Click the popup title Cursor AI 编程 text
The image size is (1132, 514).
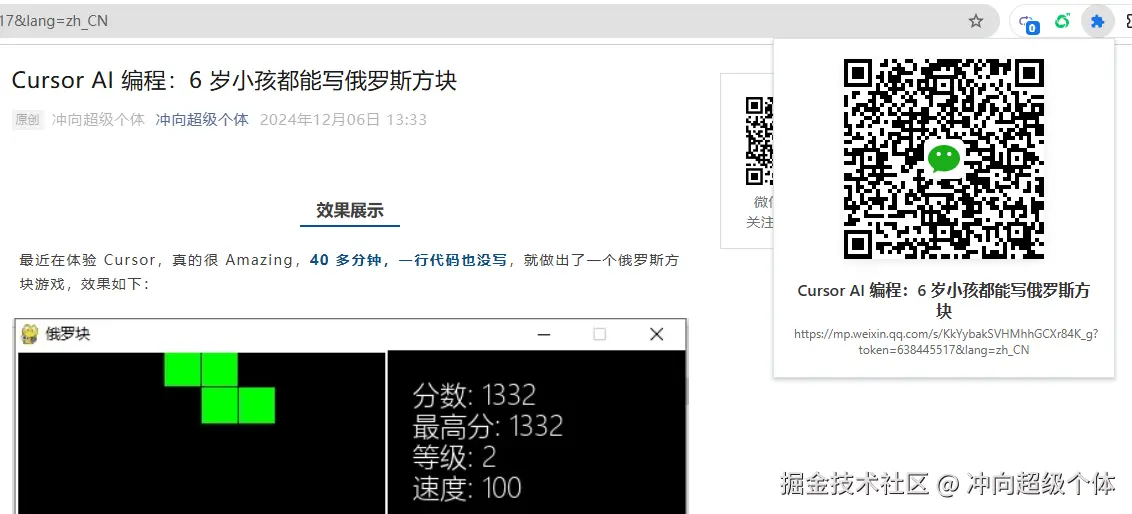click(x=944, y=300)
